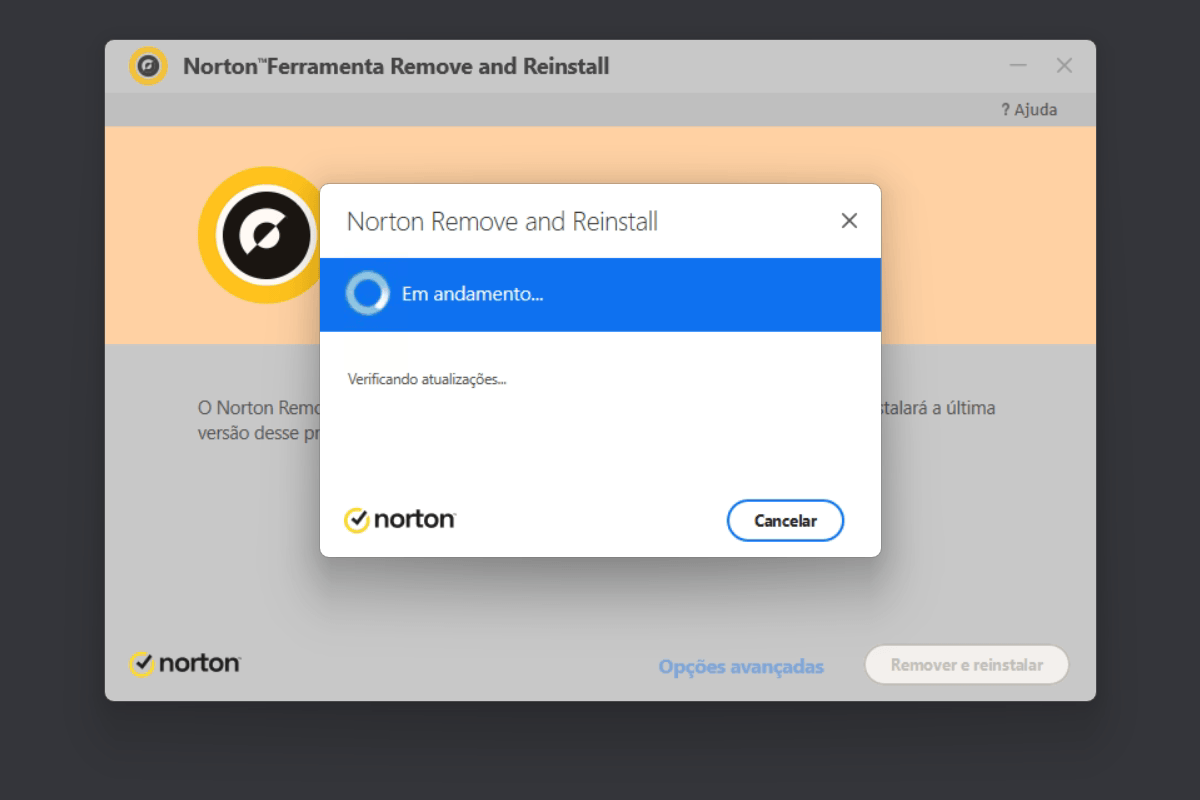The height and width of the screenshot is (800, 1200).
Task: Close the Norton Remove and Reinstall dialog
Action: click(849, 221)
